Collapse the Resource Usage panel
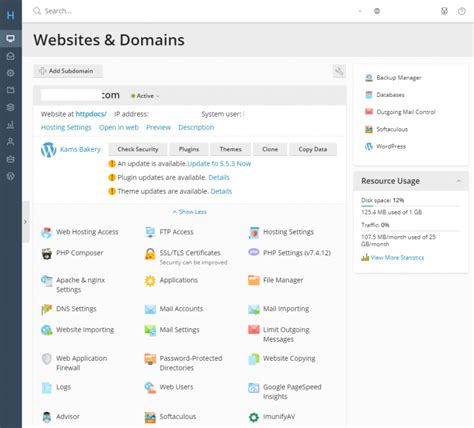The height and width of the screenshot is (428, 474). click(459, 181)
